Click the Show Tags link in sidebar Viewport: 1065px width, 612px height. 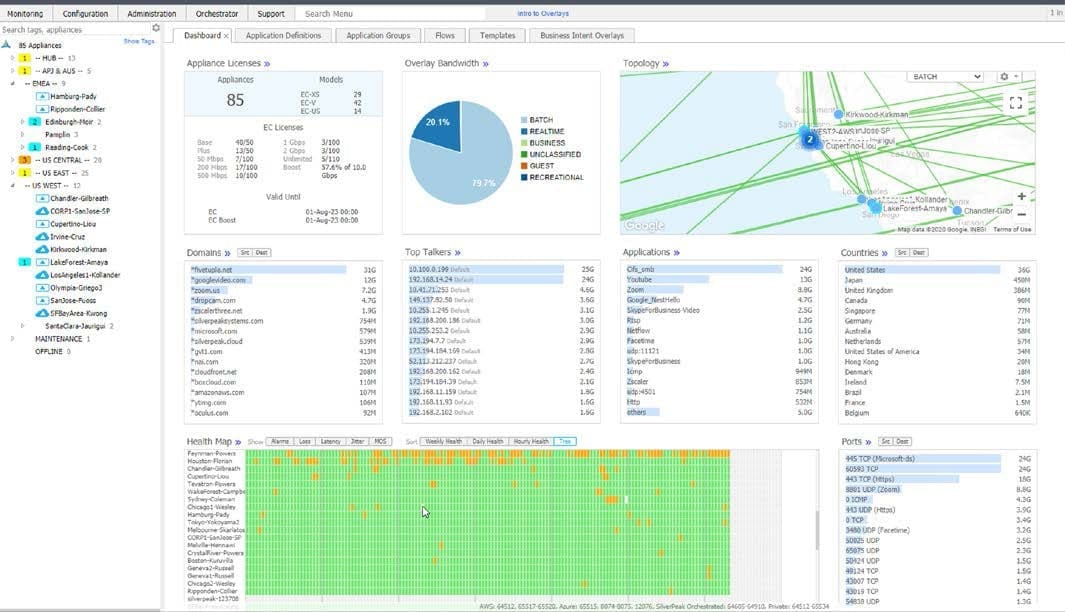pyautogui.click(x=137, y=40)
